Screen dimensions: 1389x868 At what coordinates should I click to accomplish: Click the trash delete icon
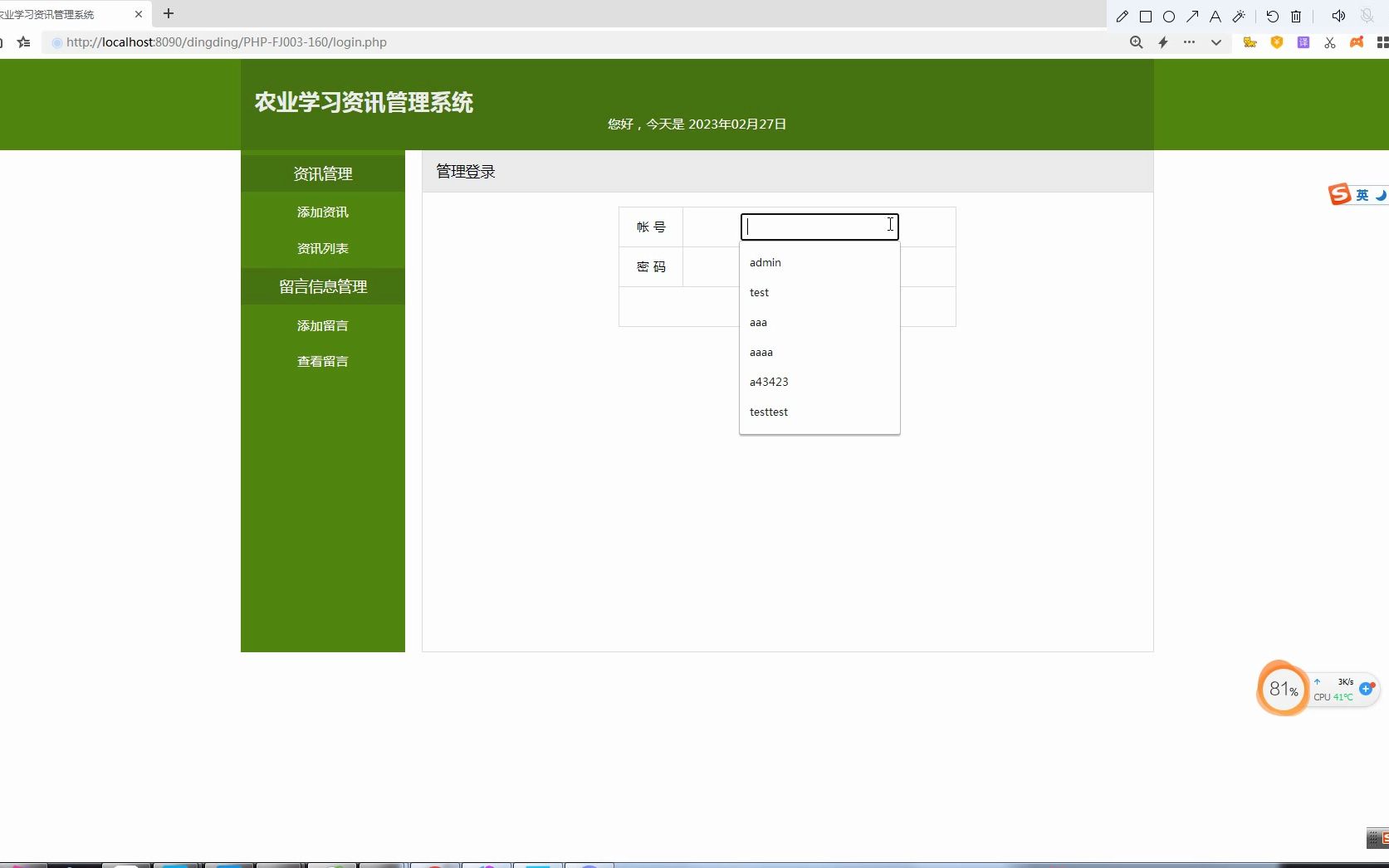point(1295,17)
